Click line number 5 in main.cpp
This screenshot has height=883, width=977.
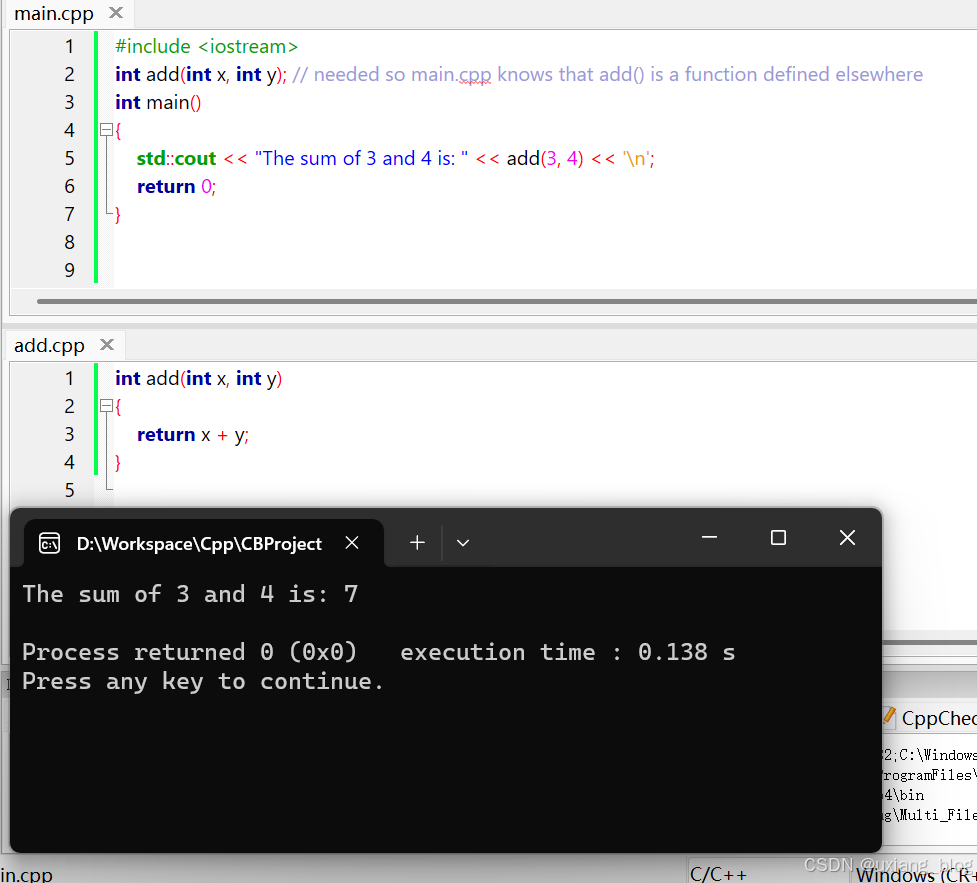pos(69,158)
